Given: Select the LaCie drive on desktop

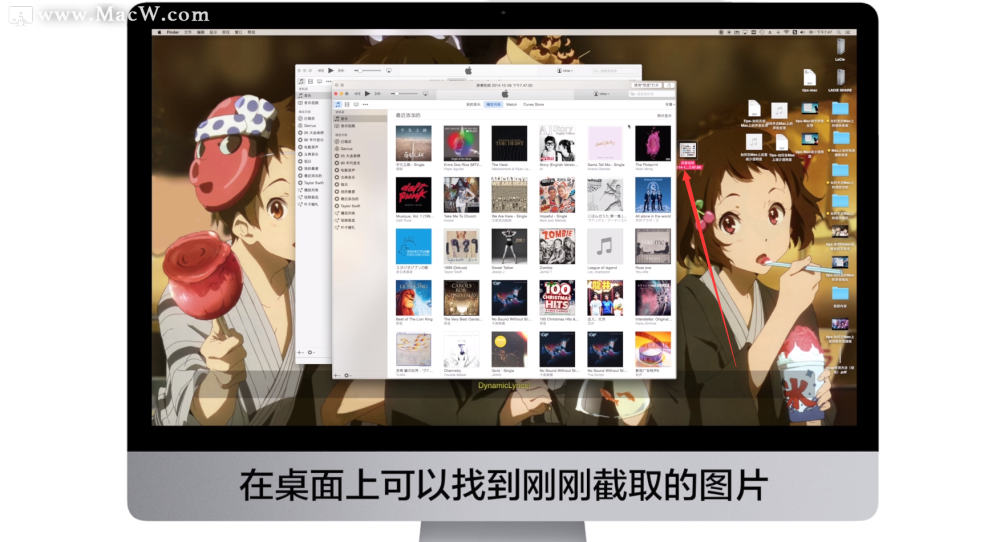Looking at the screenshot, I should tap(841, 49).
